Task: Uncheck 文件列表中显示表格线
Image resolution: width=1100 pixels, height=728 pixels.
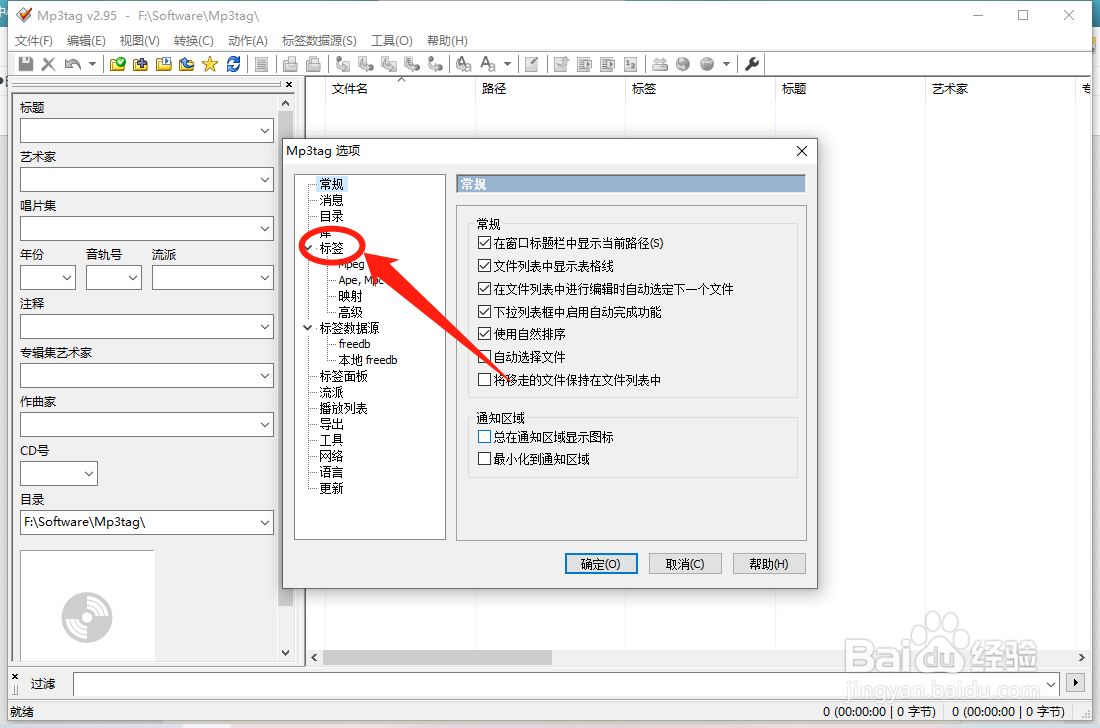Action: pos(484,266)
